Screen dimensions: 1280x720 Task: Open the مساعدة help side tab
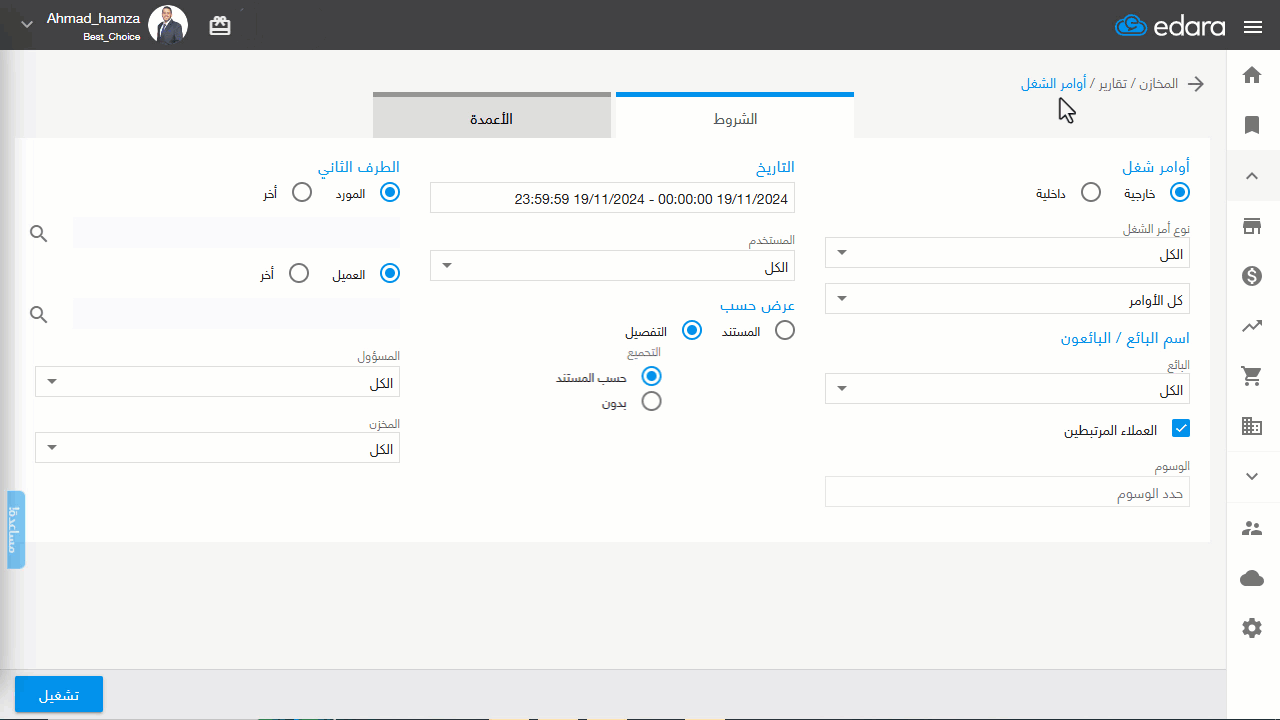coord(16,530)
